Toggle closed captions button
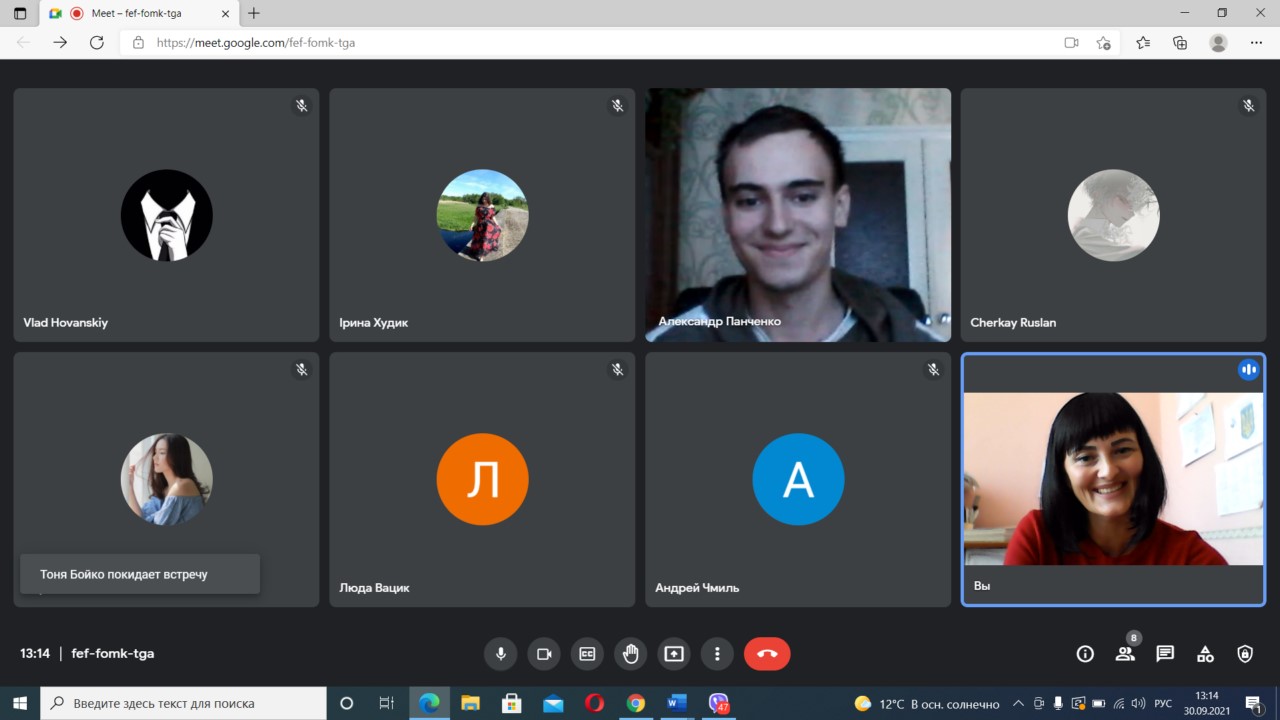 587,654
